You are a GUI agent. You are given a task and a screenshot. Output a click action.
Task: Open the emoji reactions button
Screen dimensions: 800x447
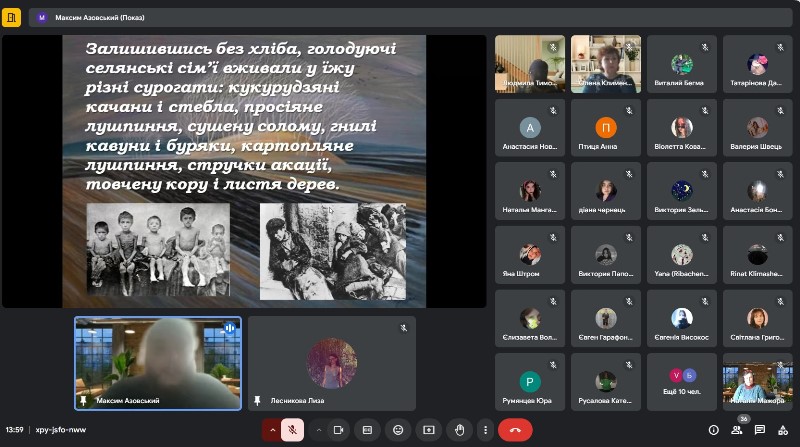[398, 430]
